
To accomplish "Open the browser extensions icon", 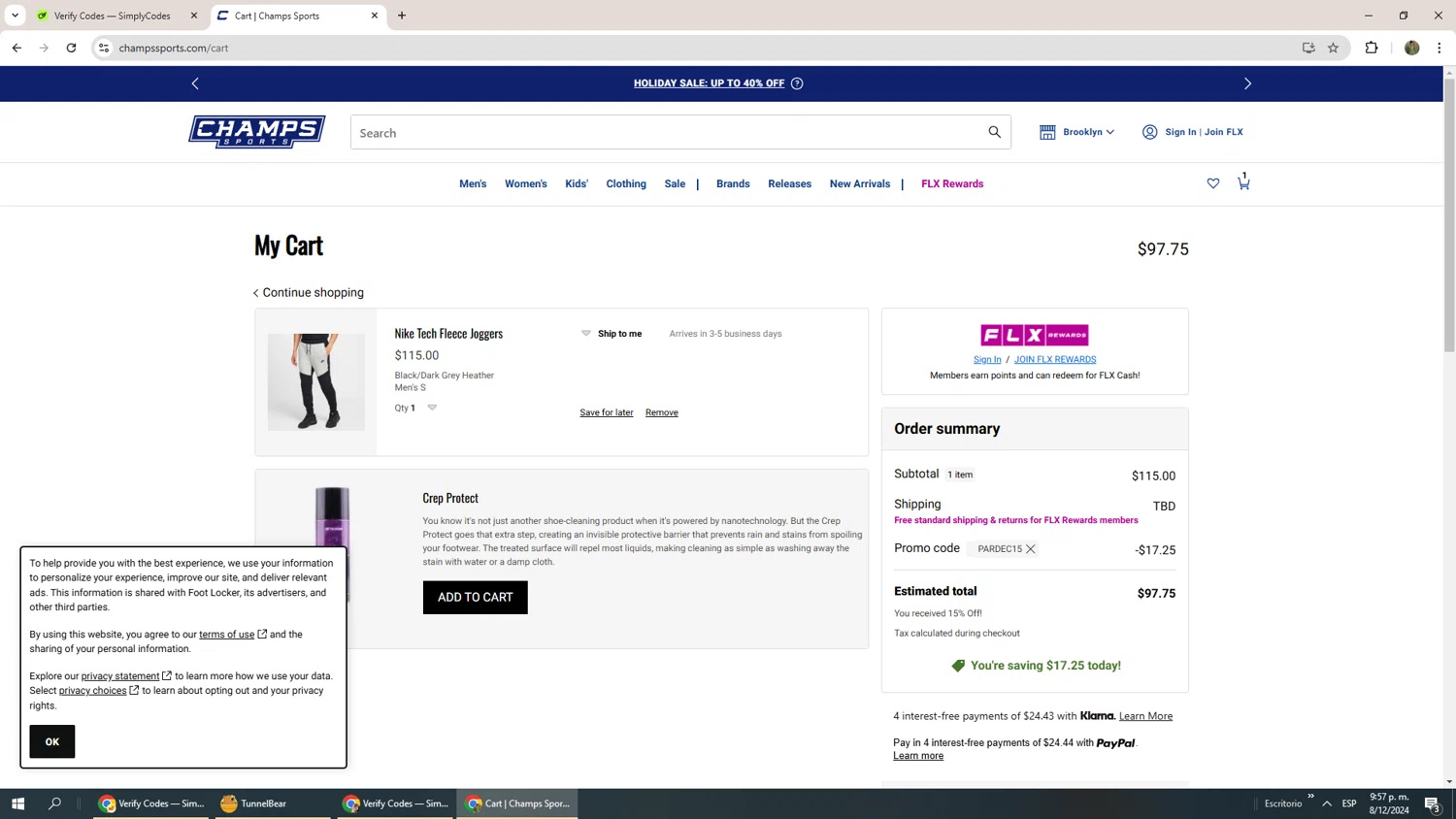I will coord(1372,48).
